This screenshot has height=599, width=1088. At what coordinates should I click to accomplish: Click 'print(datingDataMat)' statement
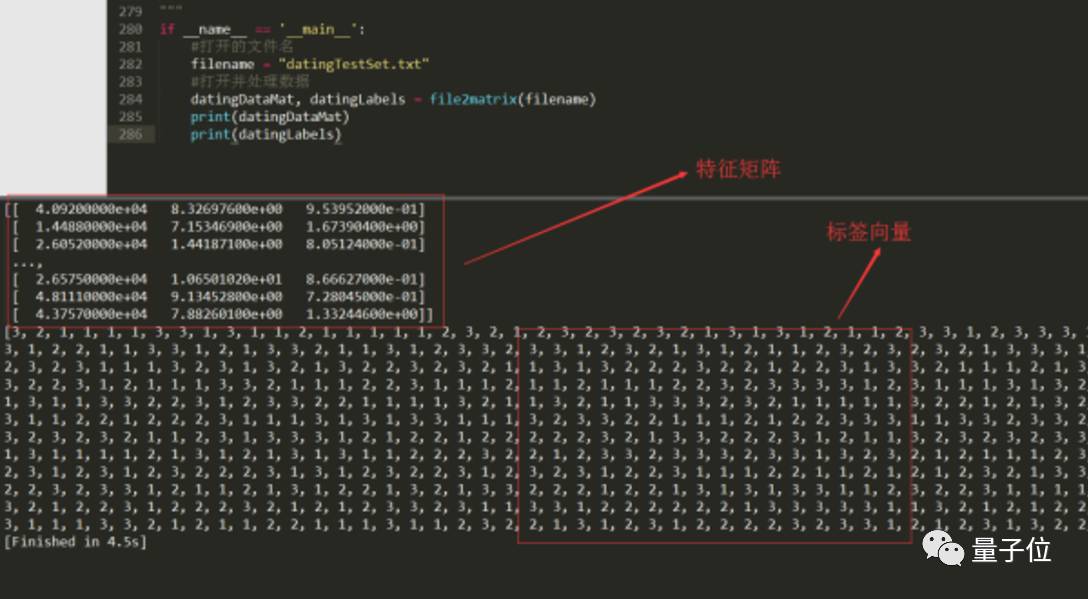270,117
